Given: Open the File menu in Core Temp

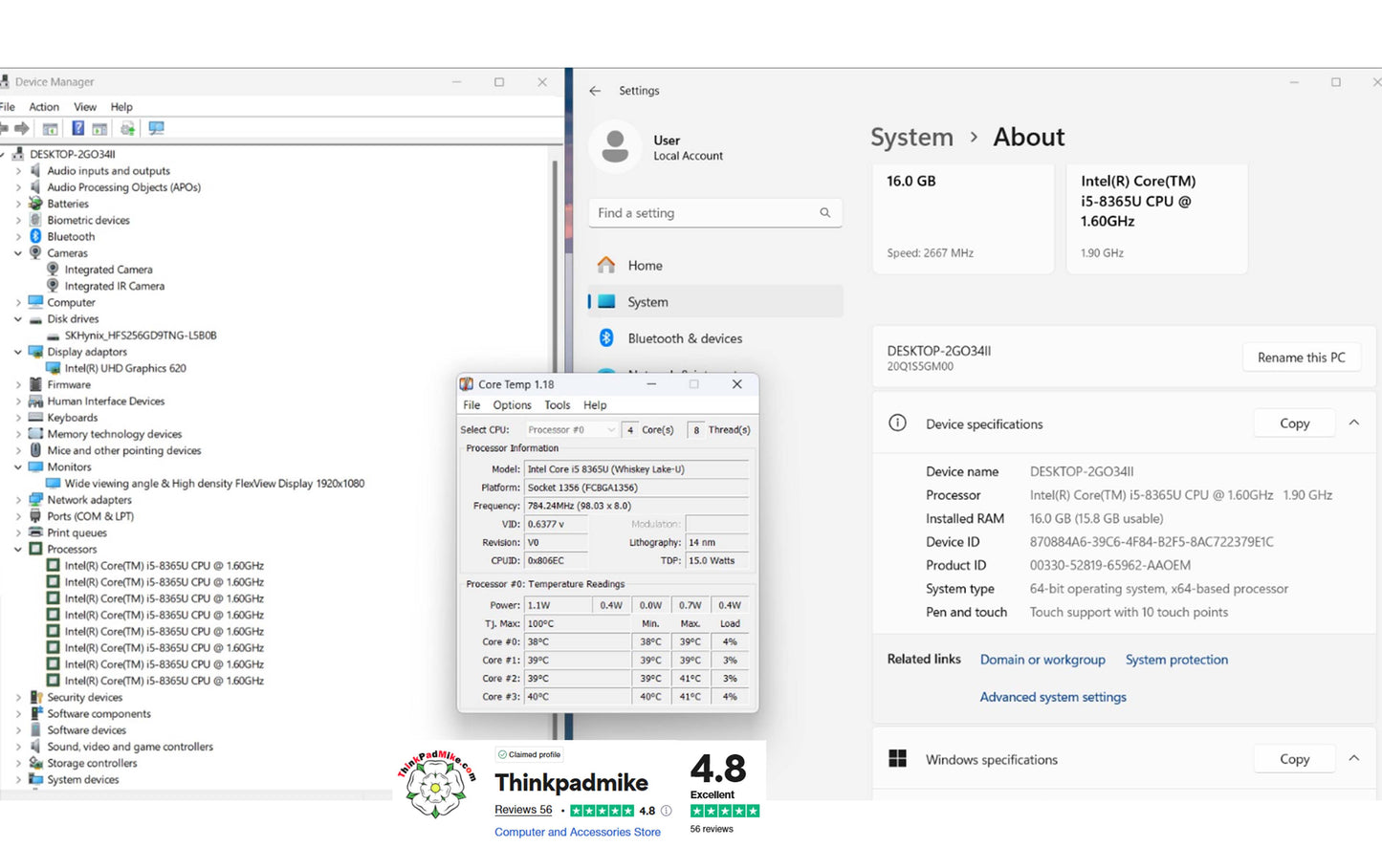Looking at the screenshot, I should (472, 405).
